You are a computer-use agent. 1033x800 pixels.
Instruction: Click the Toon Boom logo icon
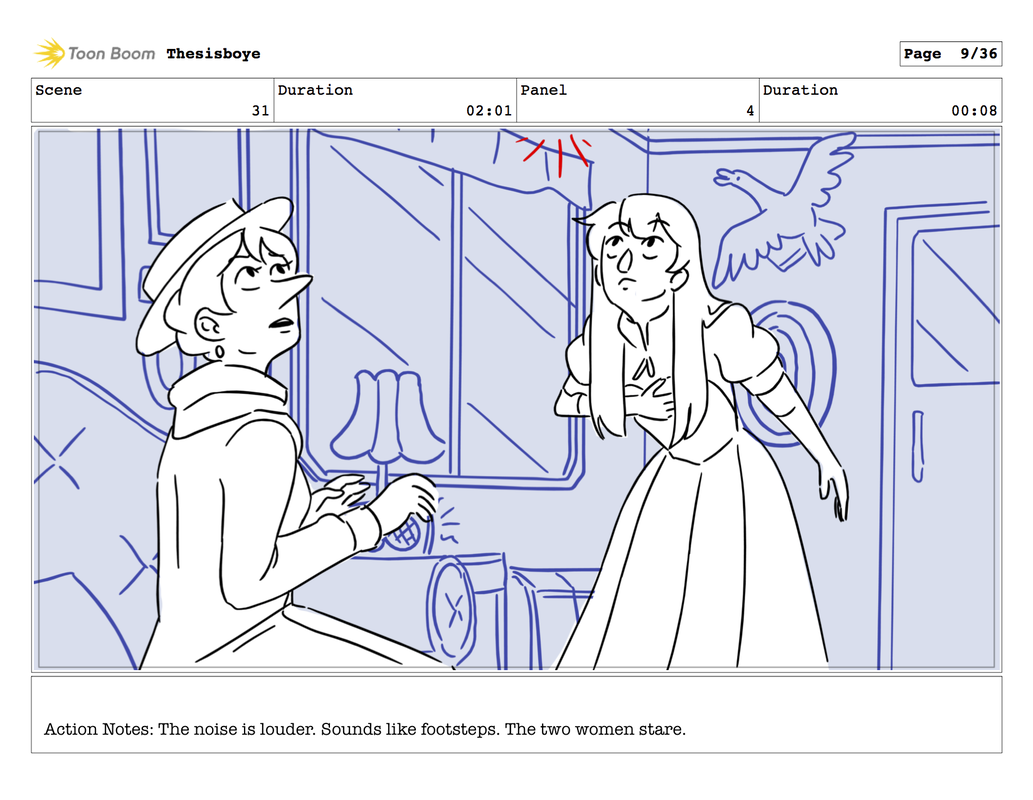49,53
